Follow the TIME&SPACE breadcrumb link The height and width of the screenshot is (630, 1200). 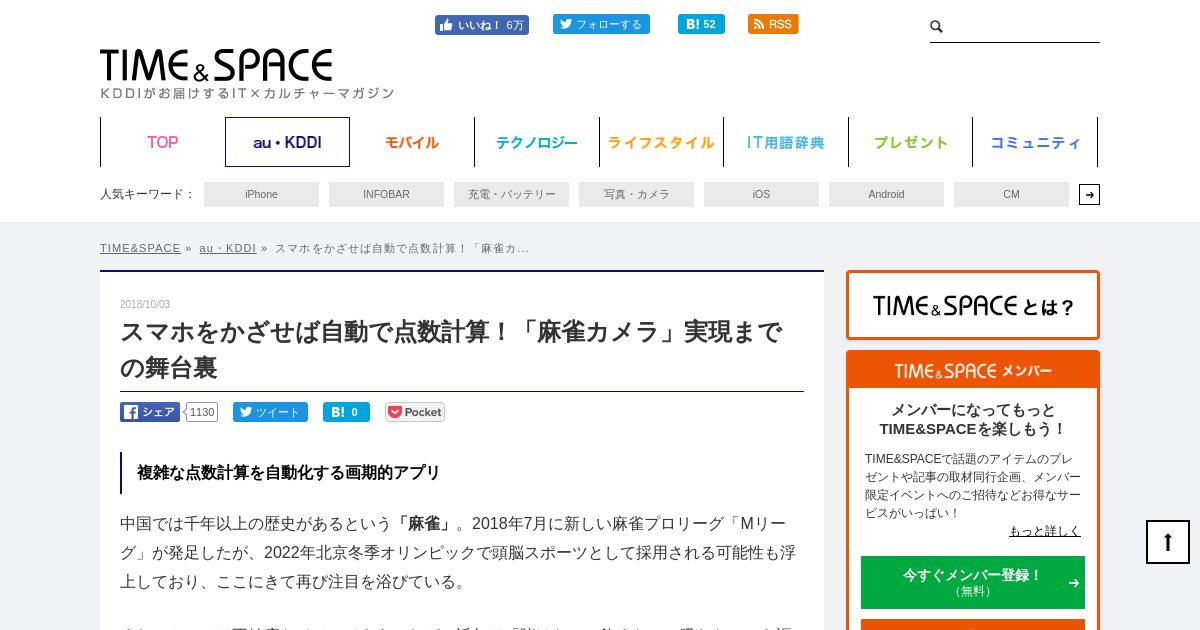pyautogui.click(x=140, y=248)
